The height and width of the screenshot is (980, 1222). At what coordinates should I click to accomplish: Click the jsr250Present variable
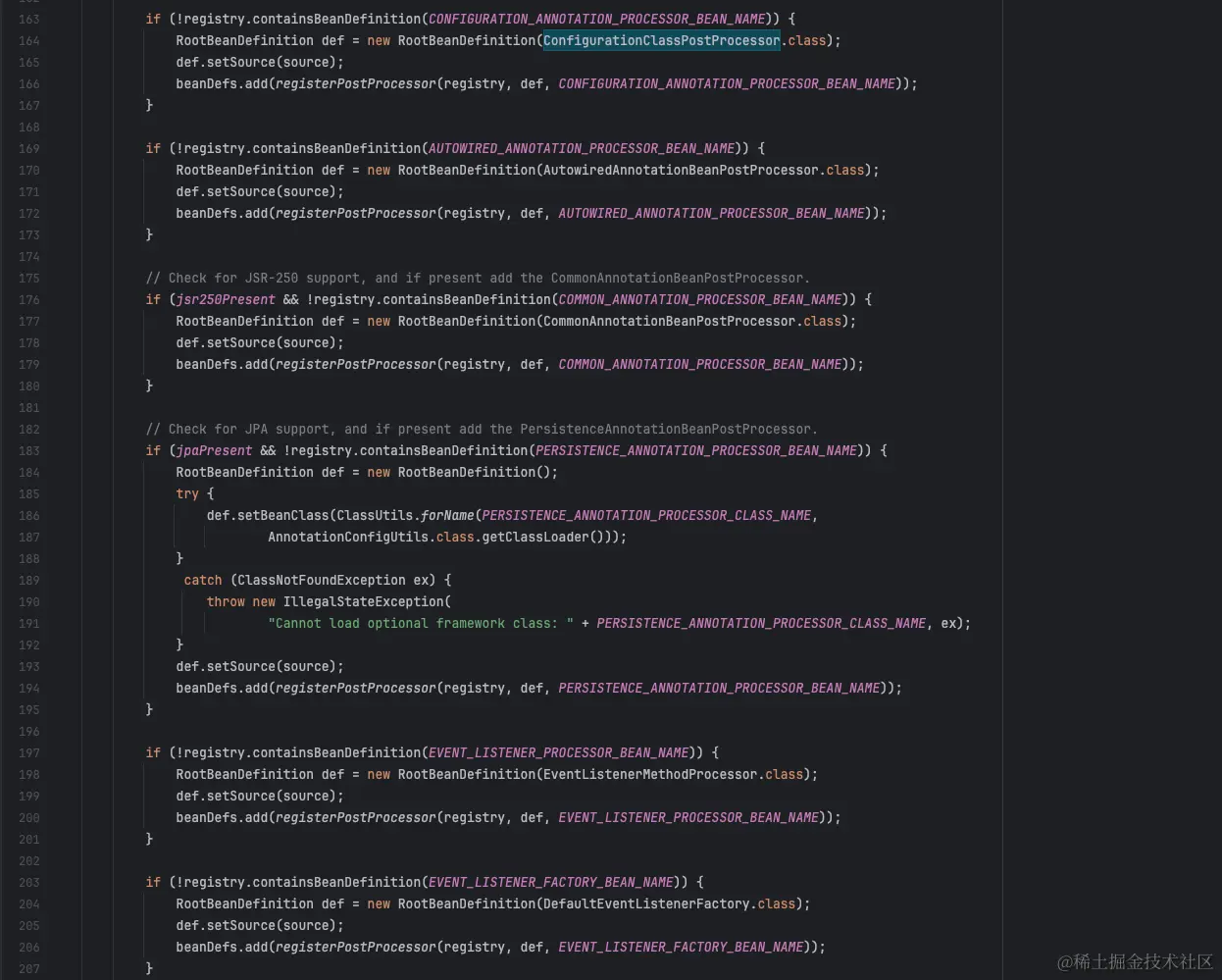click(x=226, y=299)
